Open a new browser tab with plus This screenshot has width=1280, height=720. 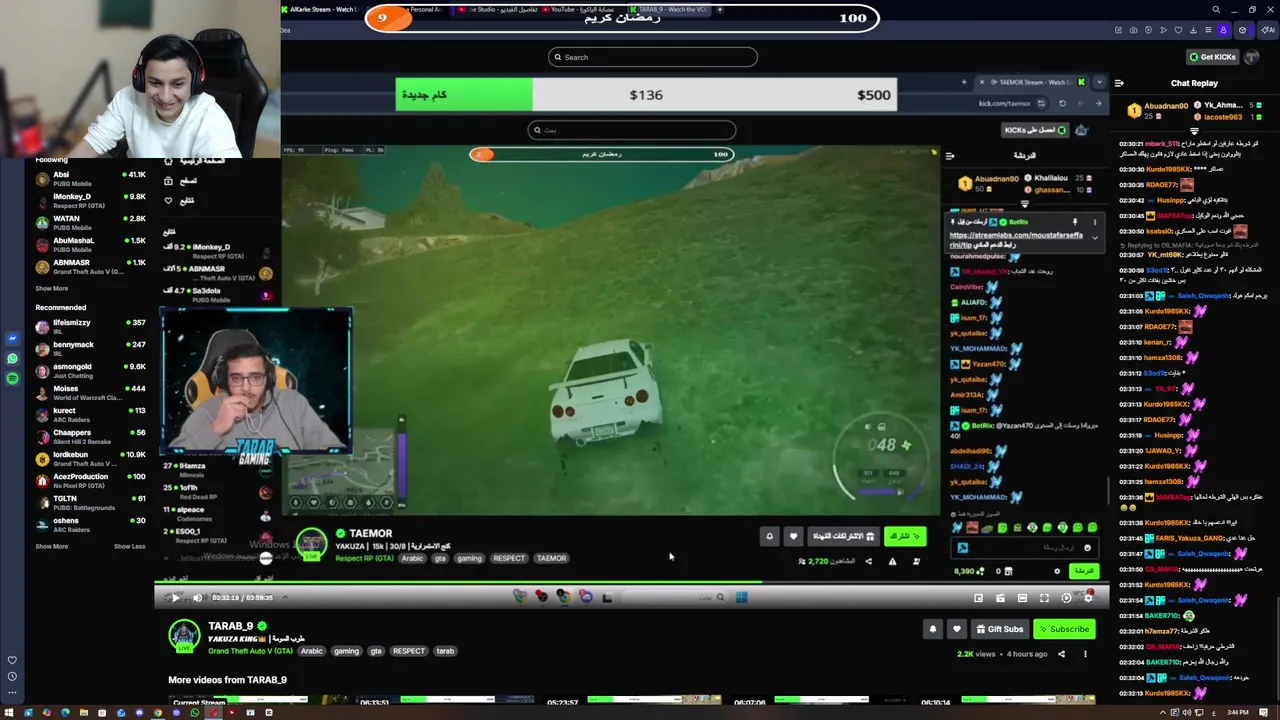pos(719,9)
